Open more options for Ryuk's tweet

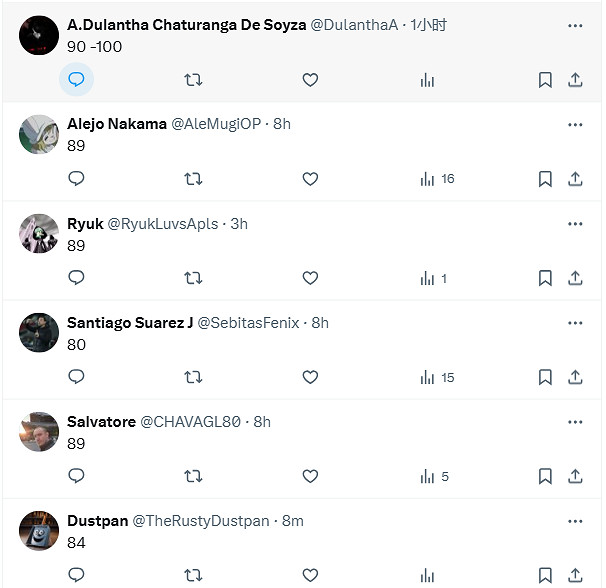(x=575, y=223)
